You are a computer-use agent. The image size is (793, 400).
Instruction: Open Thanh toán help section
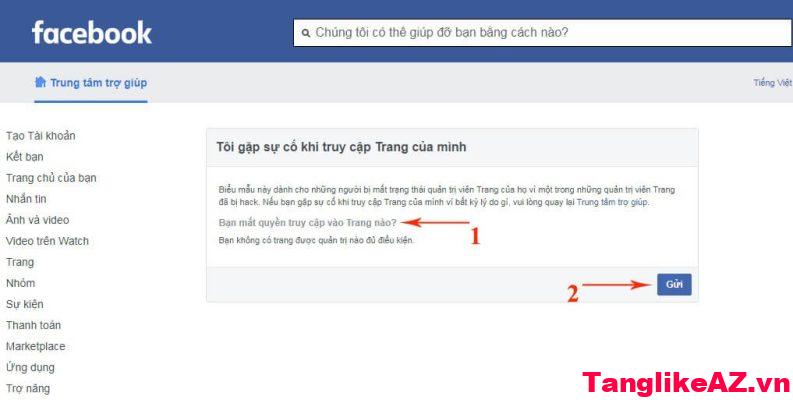click(33, 325)
